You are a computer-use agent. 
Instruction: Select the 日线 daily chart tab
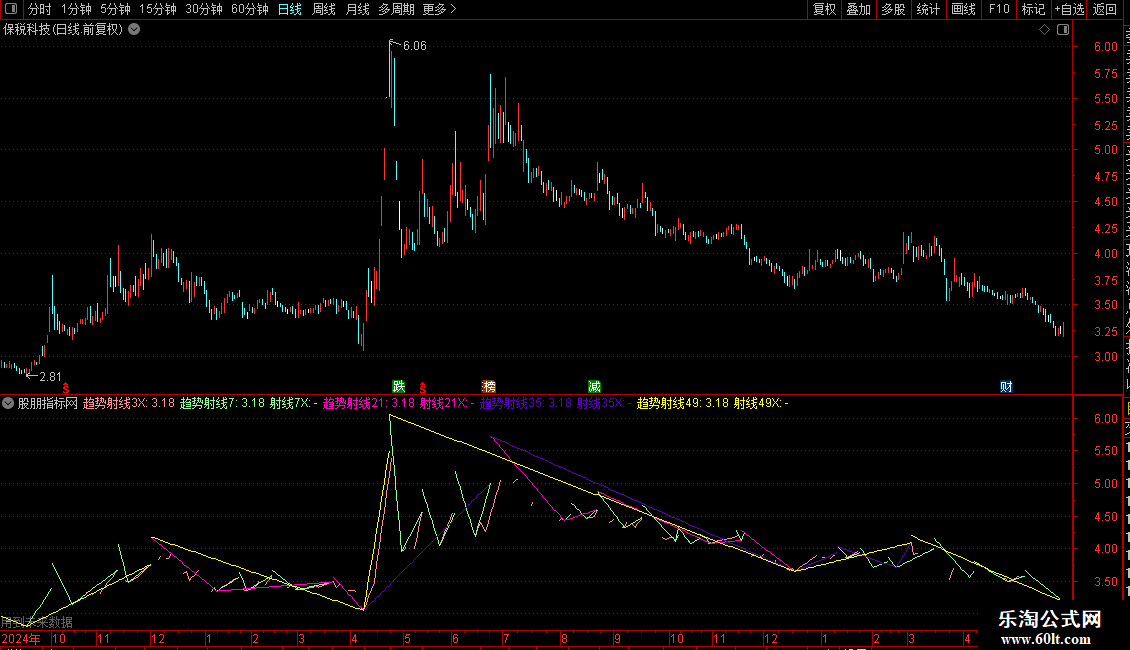pos(290,9)
